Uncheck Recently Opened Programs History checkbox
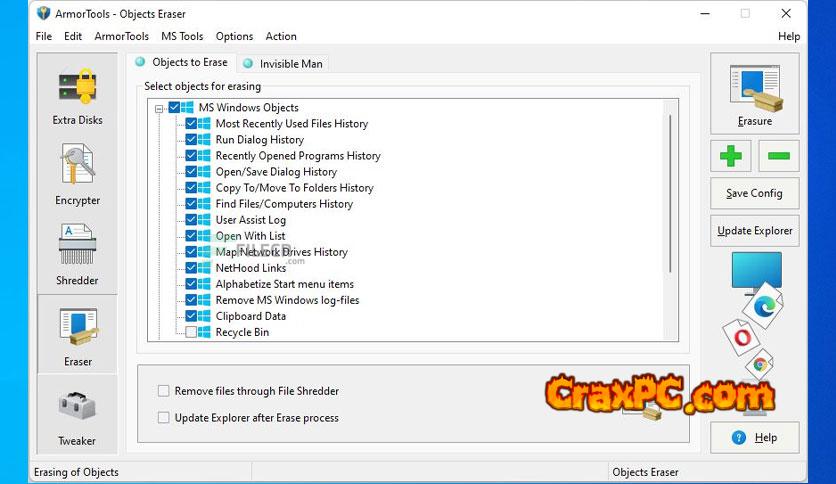836x484 pixels. tap(191, 156)
